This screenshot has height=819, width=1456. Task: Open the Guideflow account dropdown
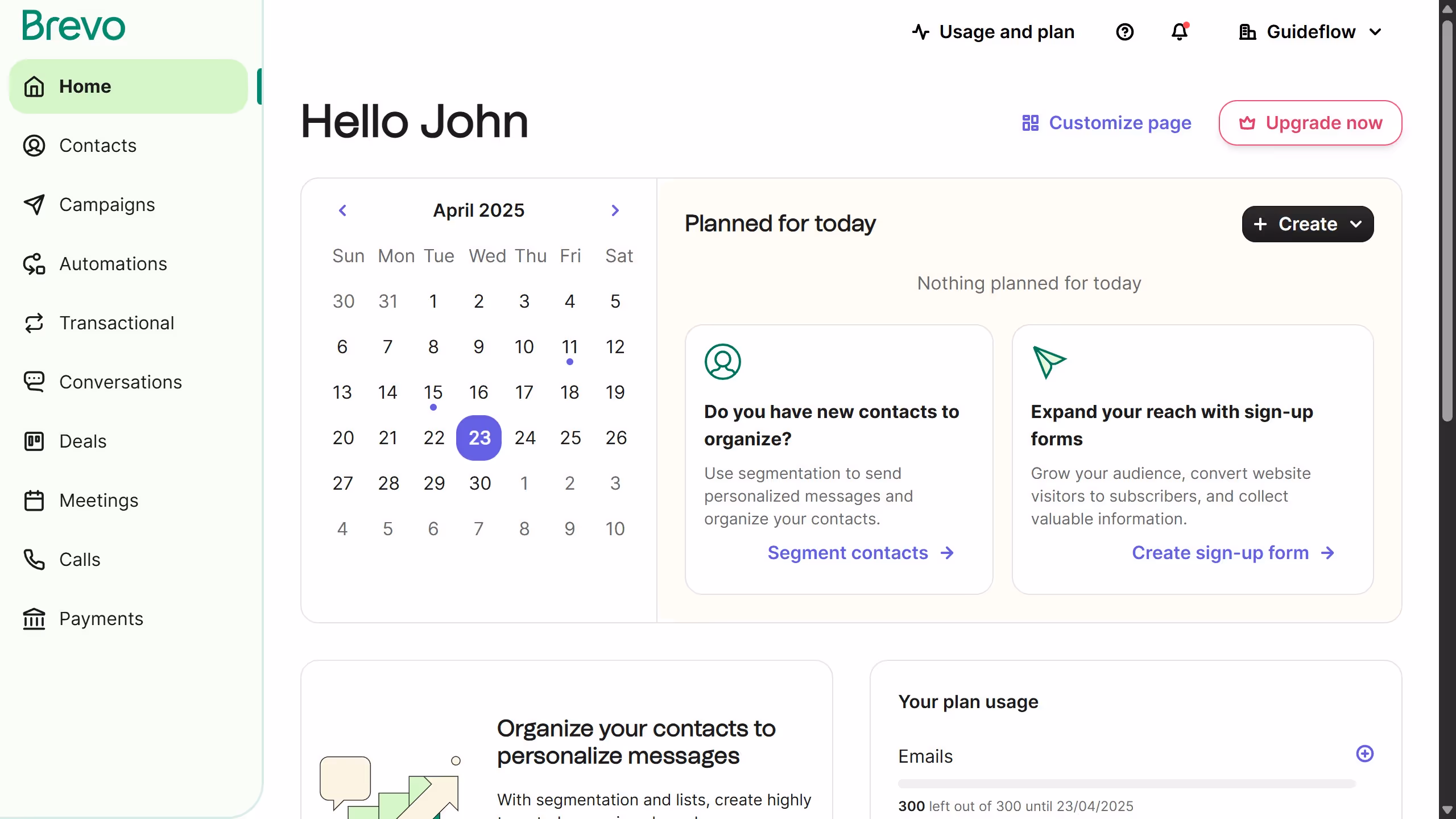click(x=1310, y=32)
